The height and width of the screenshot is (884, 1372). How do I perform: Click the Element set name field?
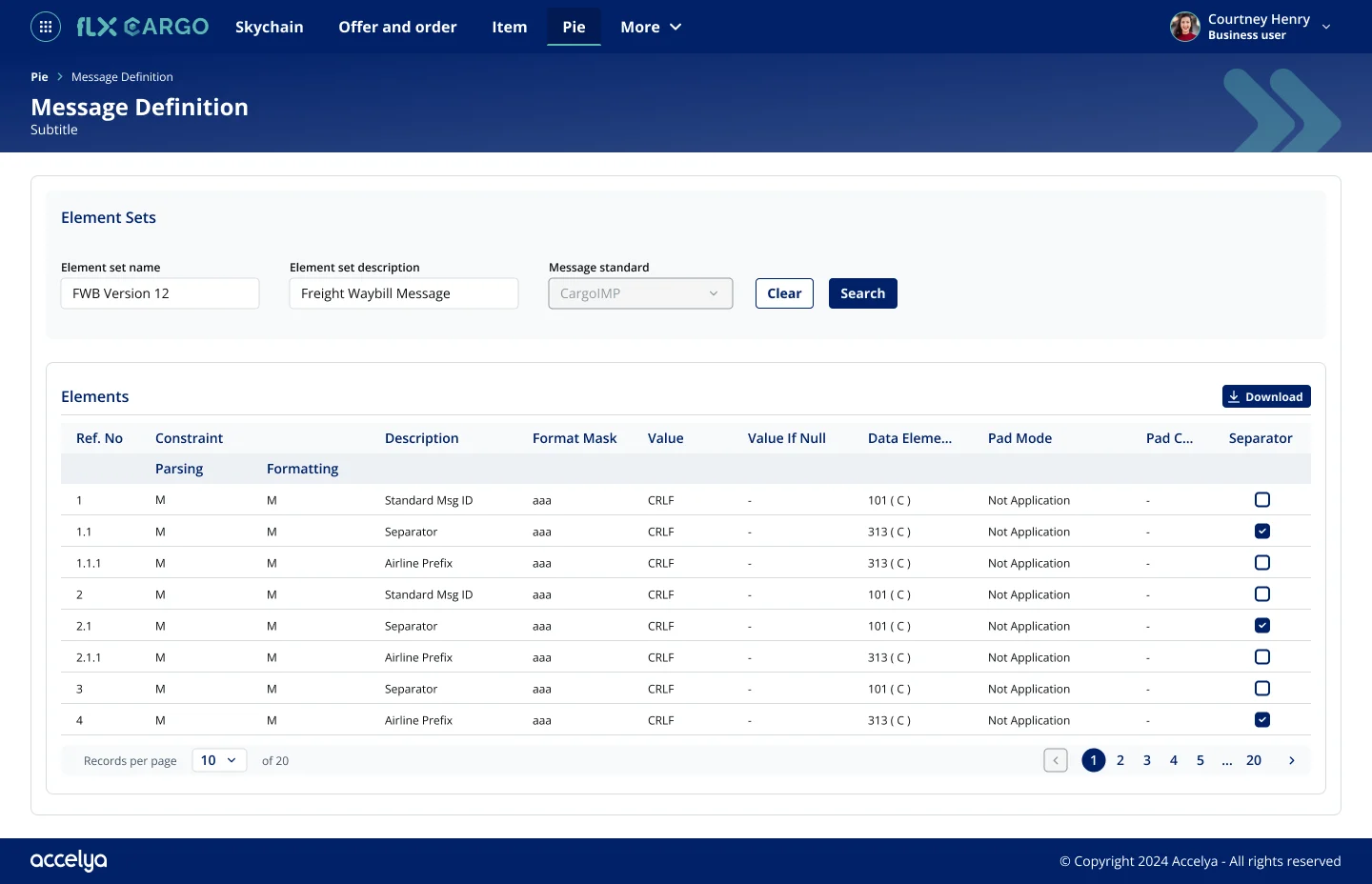point(160,293)
